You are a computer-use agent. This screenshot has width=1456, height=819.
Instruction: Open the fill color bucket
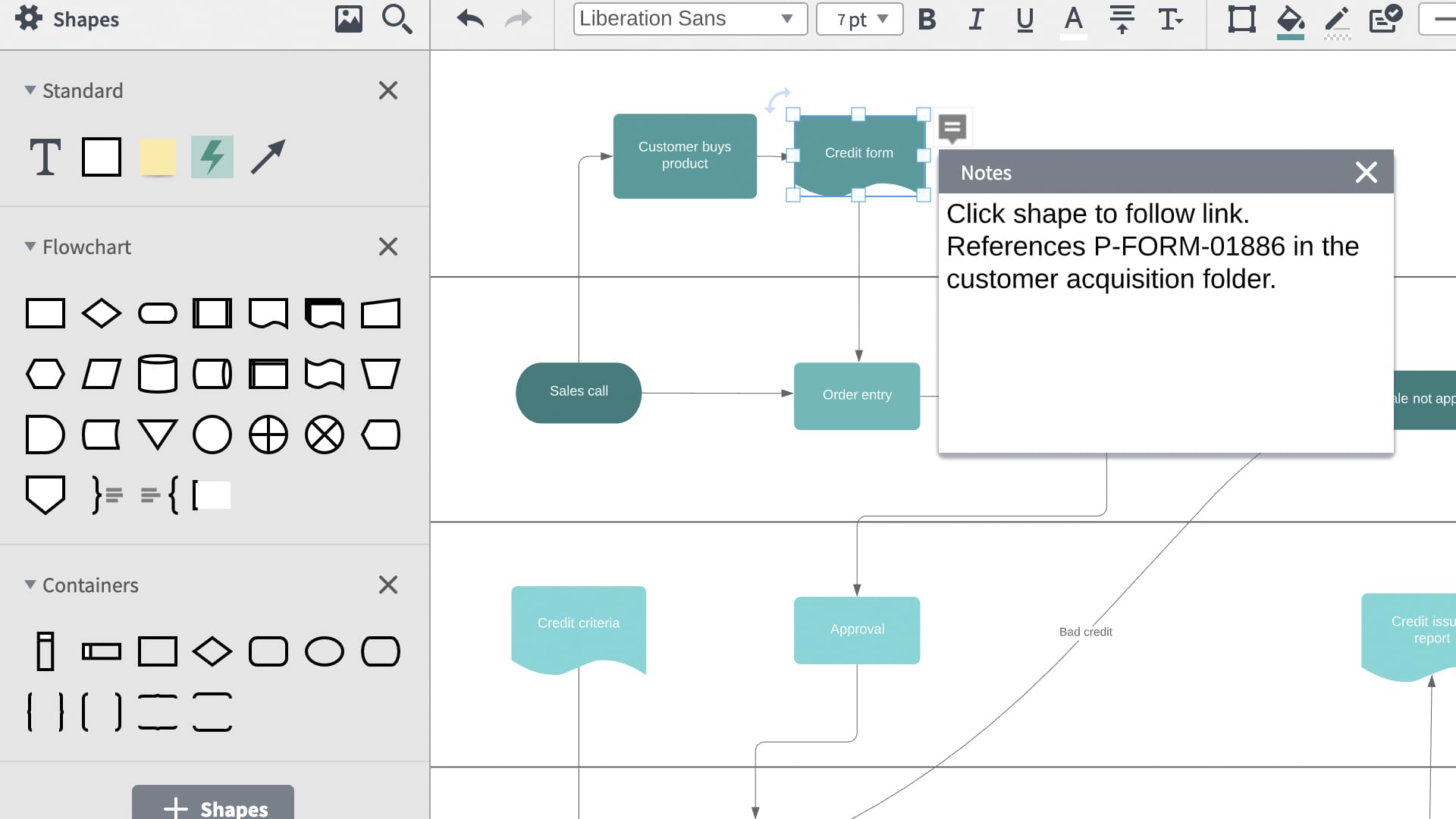(x=1290, y=21)
